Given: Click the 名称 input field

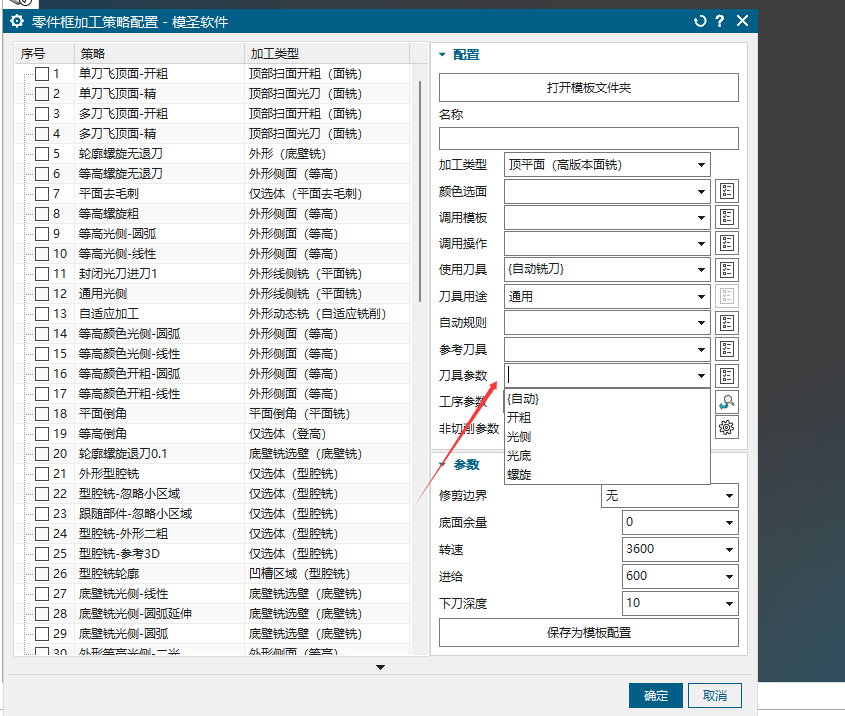Looking at the screenshot, I should click(588, 138).
